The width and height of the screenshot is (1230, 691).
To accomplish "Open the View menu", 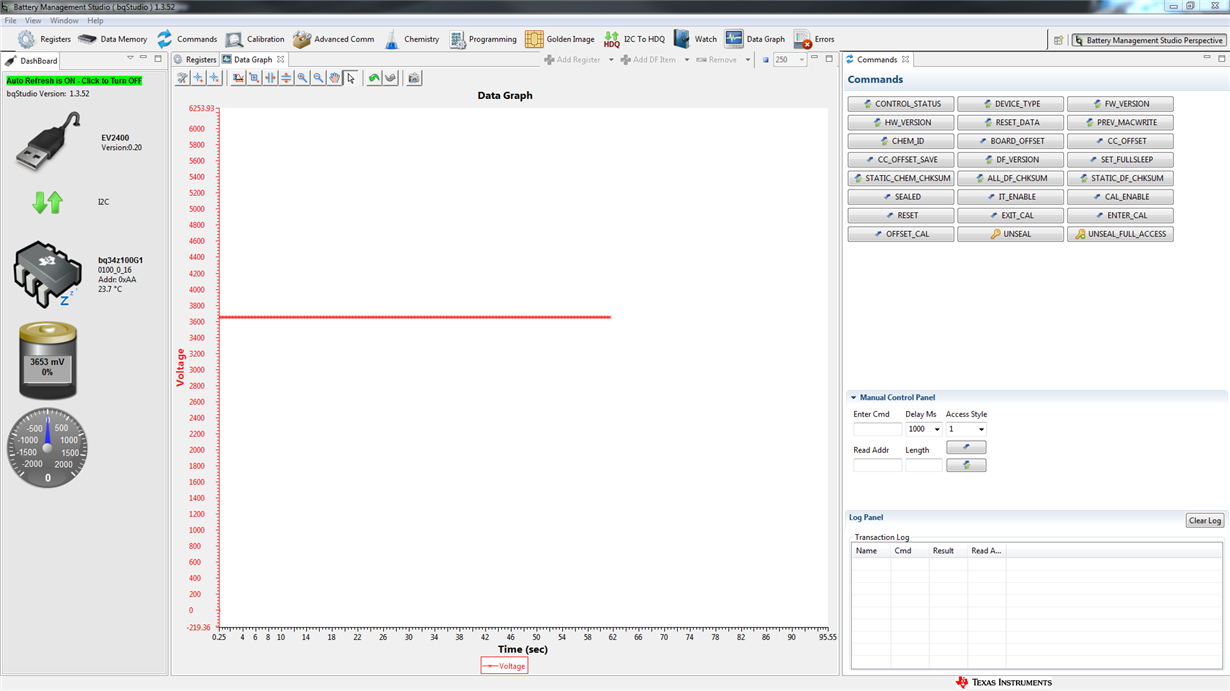I will (x=33, y=20).
